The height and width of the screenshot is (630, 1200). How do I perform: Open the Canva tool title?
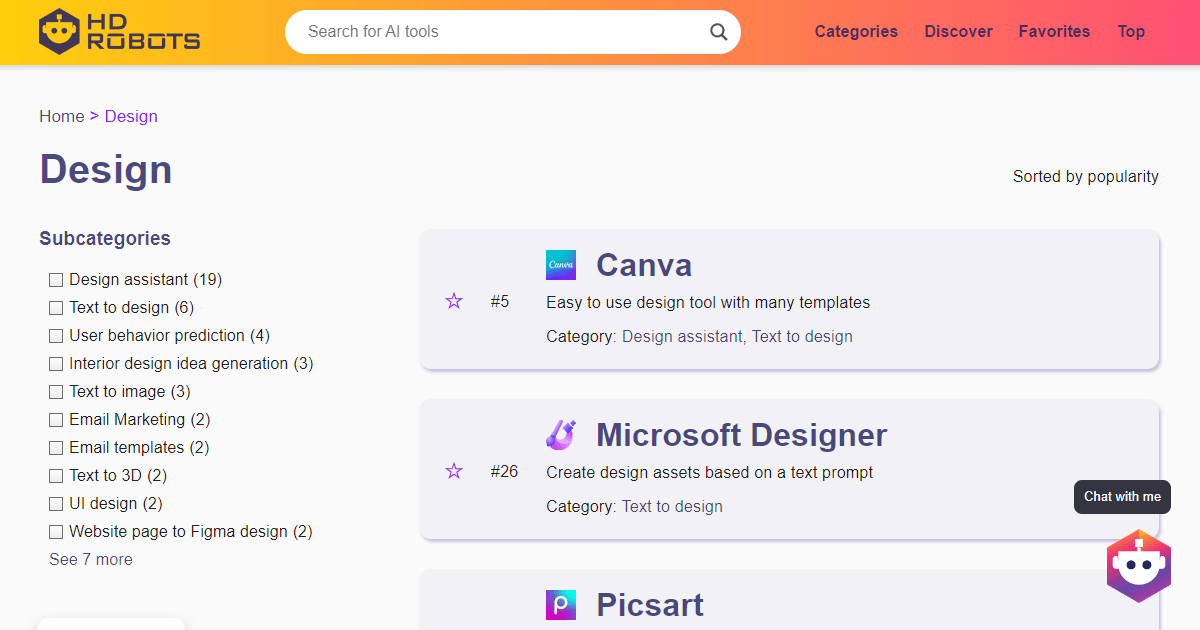(x=644, y=265)
